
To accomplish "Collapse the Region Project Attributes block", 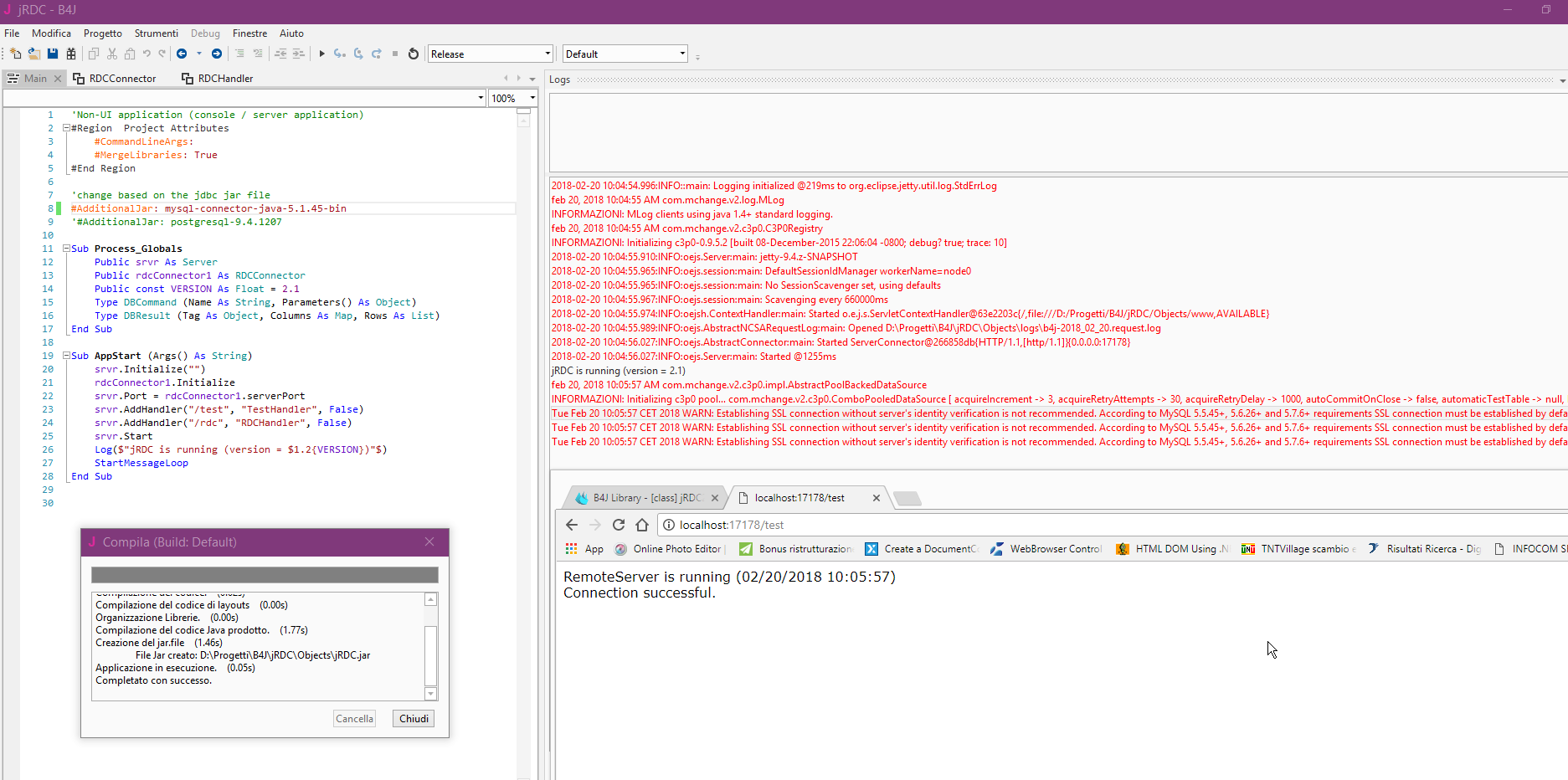I will tap(66, 128).
